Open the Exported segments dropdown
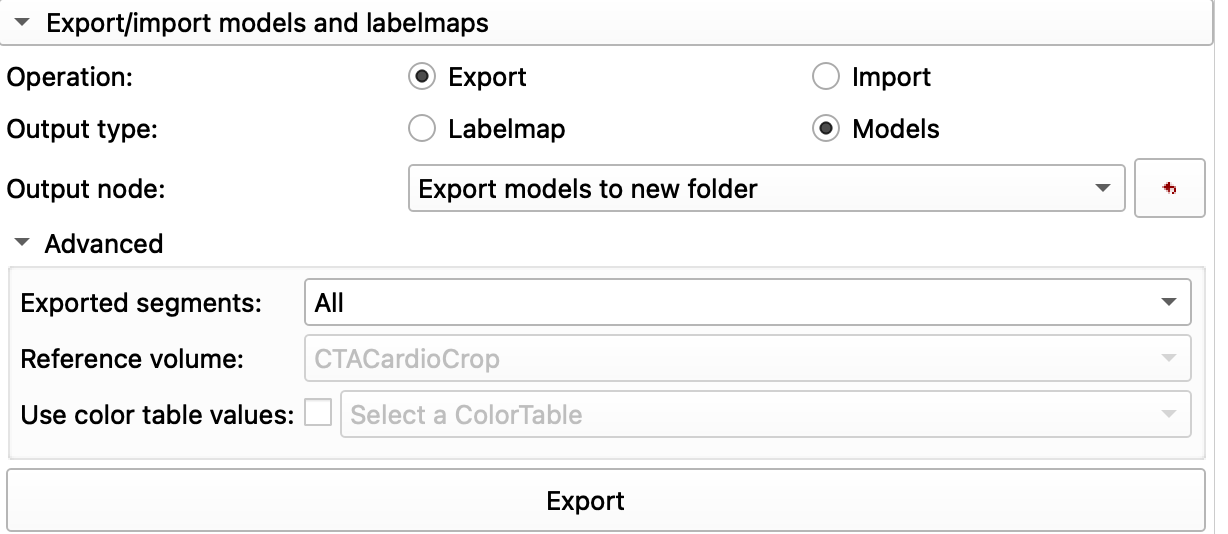Viewport: 1228px width, 534px height. click(747, 302)
